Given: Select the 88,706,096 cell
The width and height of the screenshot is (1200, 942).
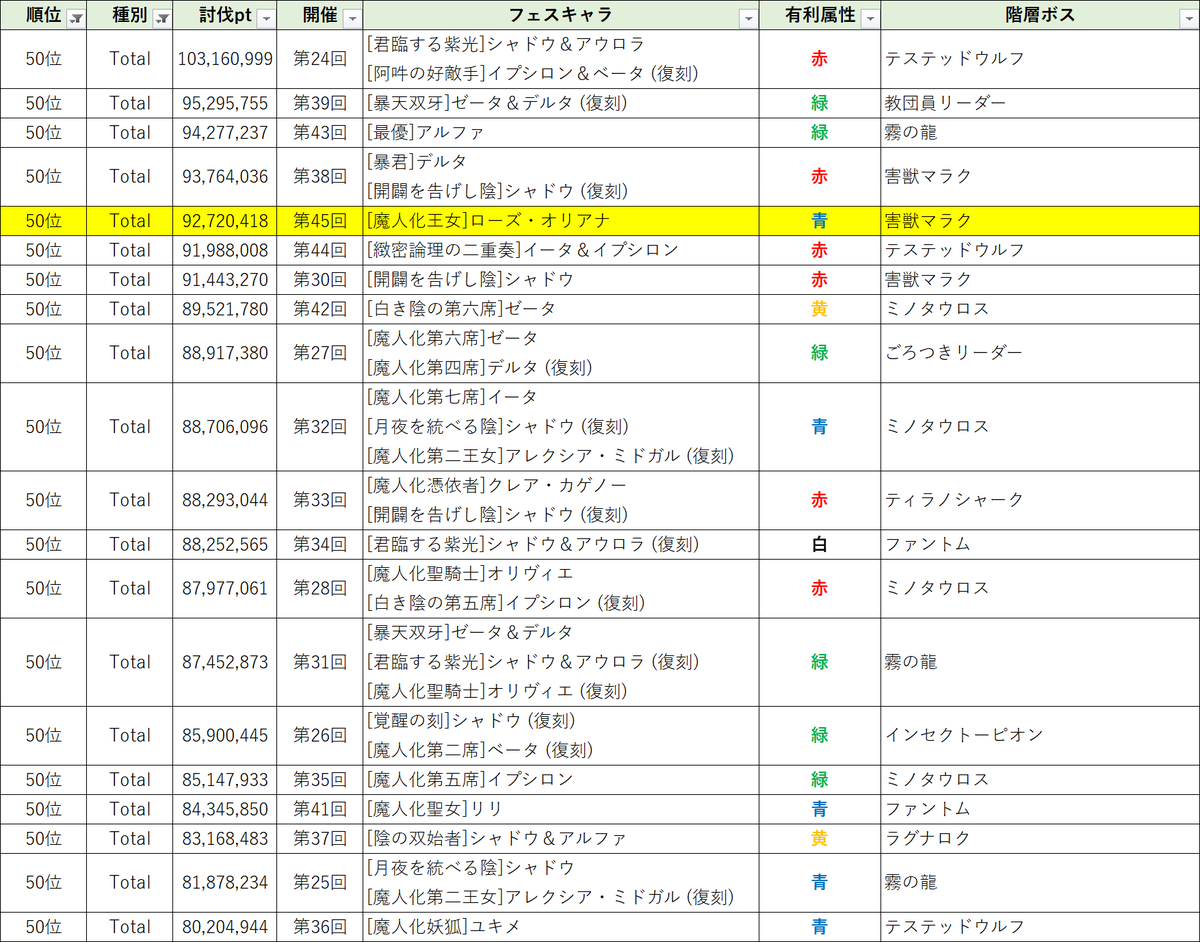Looking at the screenshot, I should (x=224, y=426).
